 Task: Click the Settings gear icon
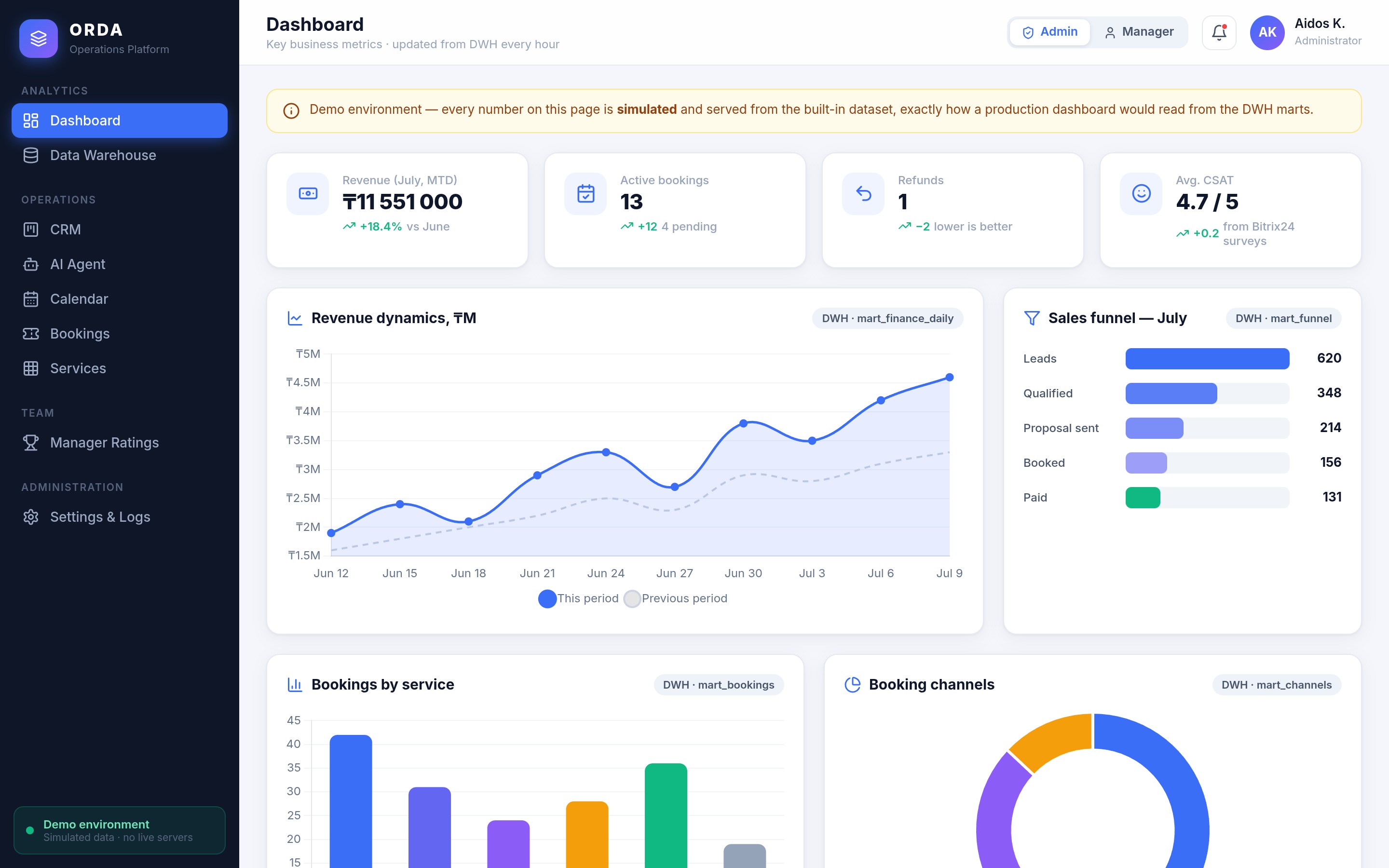[x=31, y=516]
